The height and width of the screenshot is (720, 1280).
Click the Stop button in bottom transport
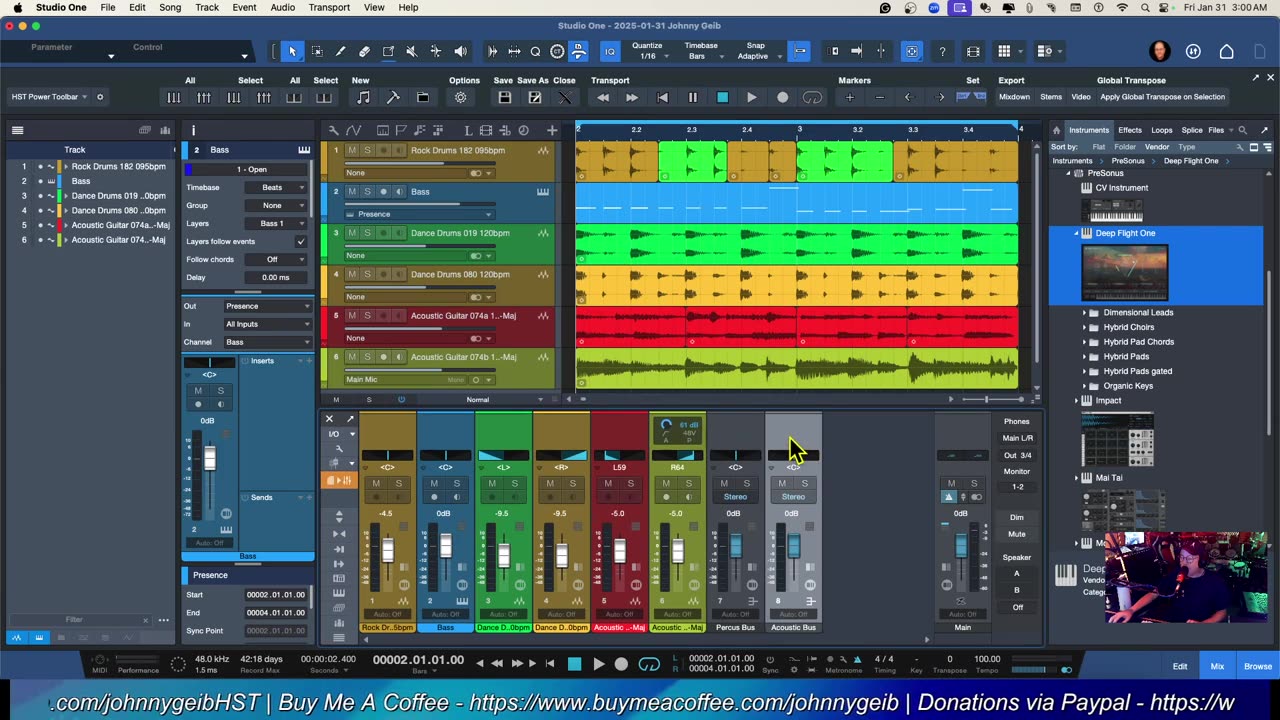point(574,663)
